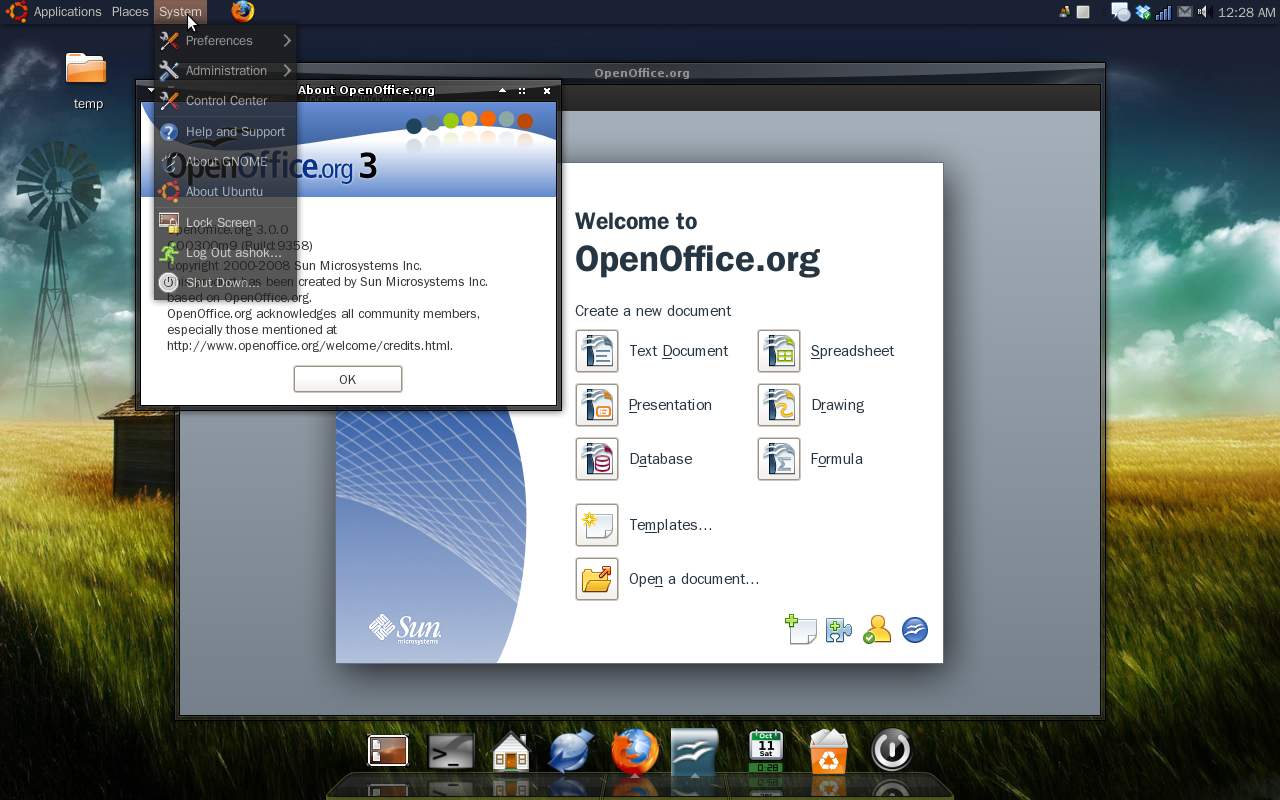Click OK in About OpenOffice.org dialog
The height and width of the screenshot is (800, 1280).
point(348,379)
